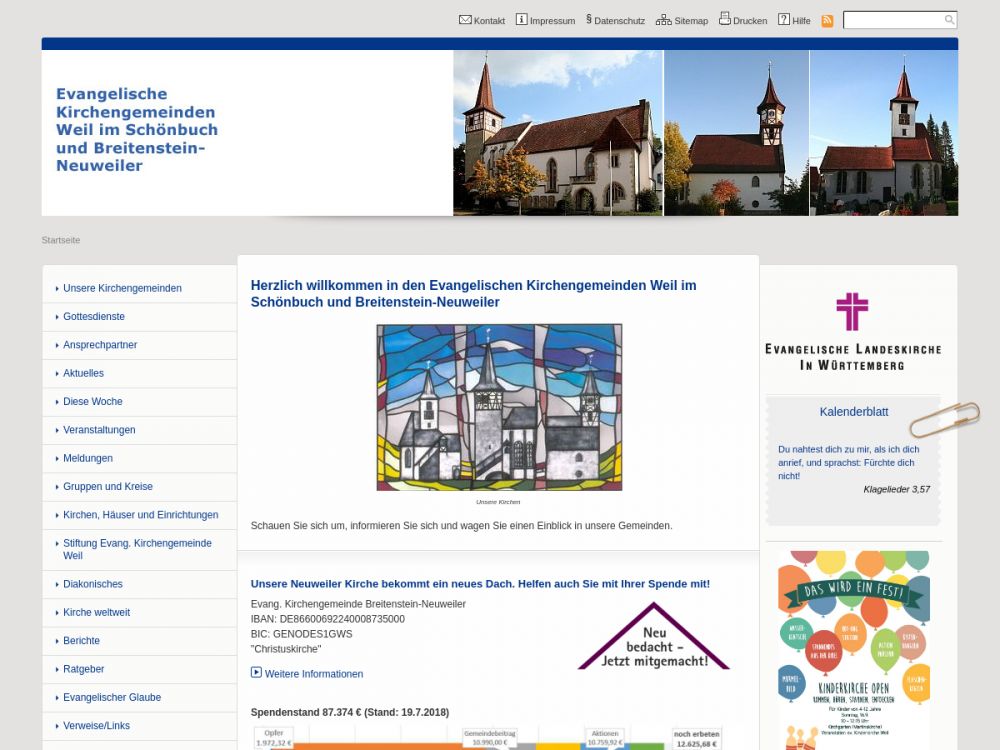Click the arrow icon beside Weitere Informationen
The height and width of the screenshot is (750, 1000).
[256, 673]
